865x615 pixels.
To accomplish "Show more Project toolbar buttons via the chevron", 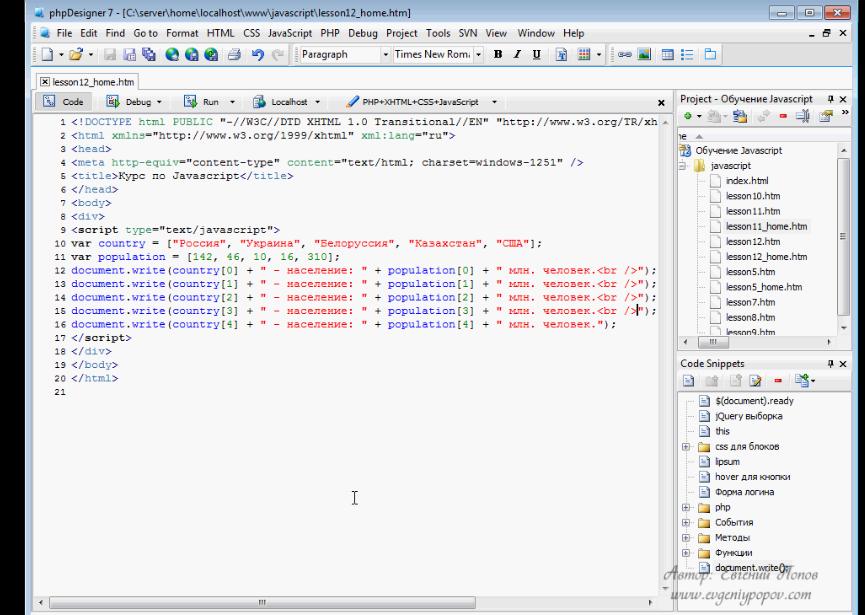I will (845, 113).
